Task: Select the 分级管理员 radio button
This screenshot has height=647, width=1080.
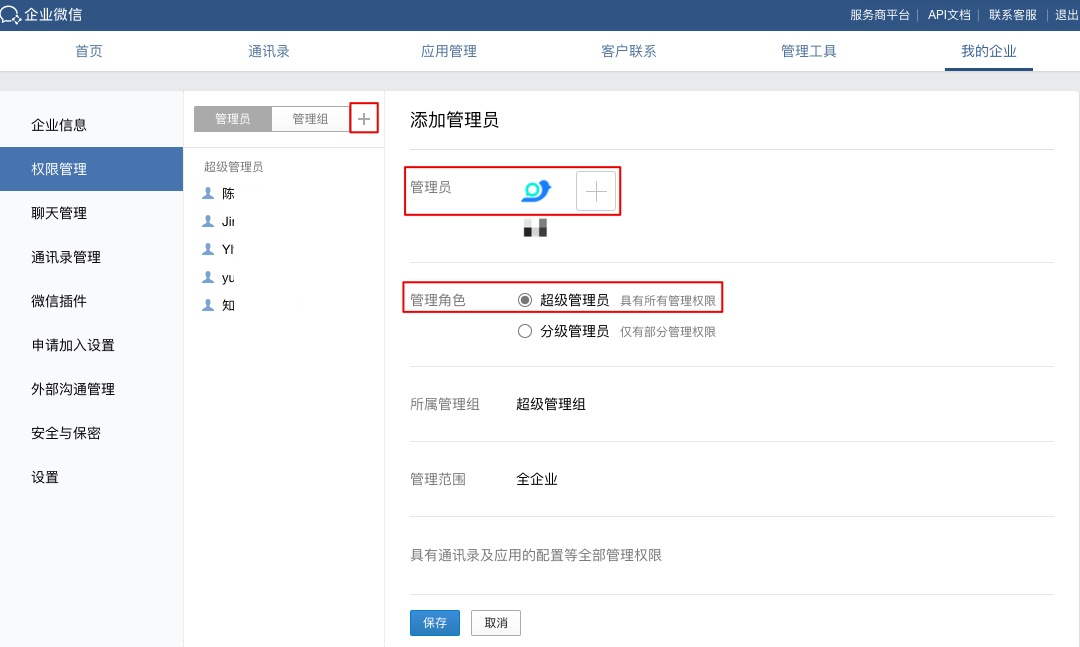Action: [x=525, y=331]
